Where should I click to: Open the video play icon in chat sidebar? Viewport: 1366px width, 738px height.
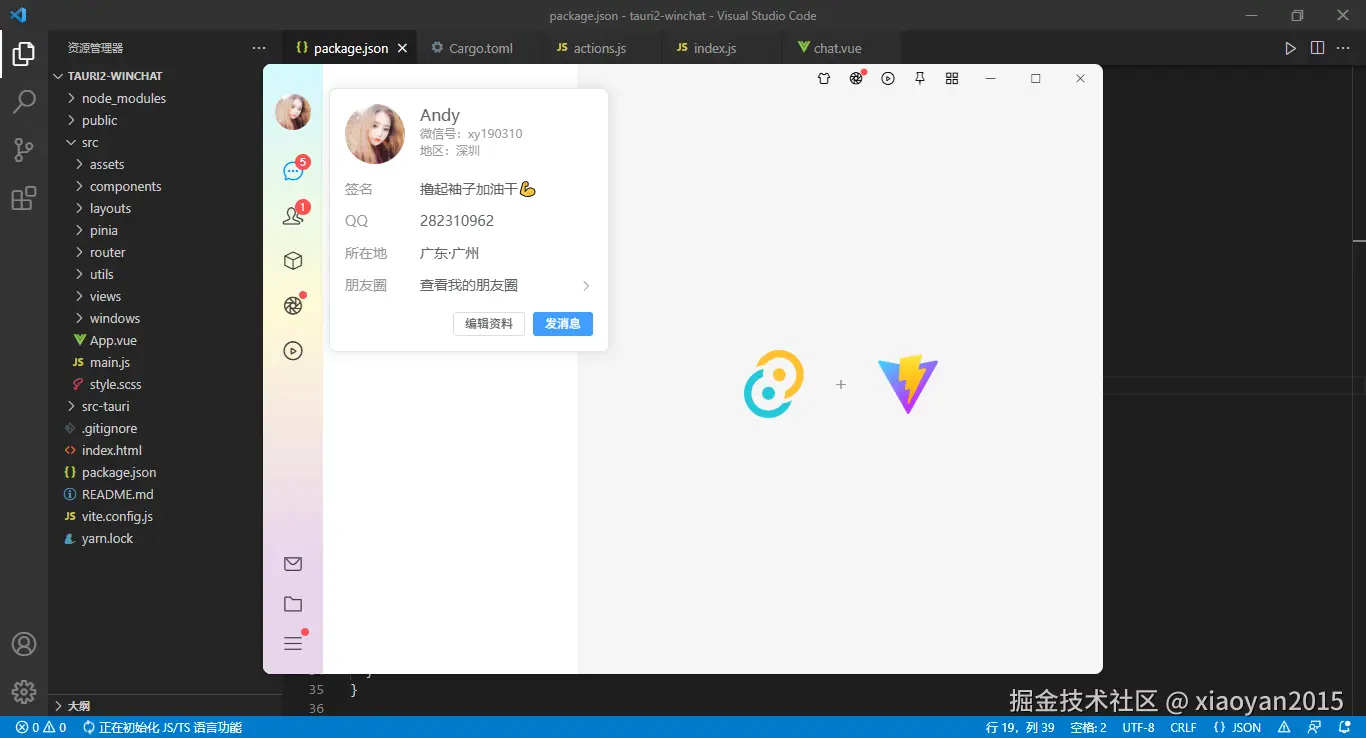(x=293, y=351)
